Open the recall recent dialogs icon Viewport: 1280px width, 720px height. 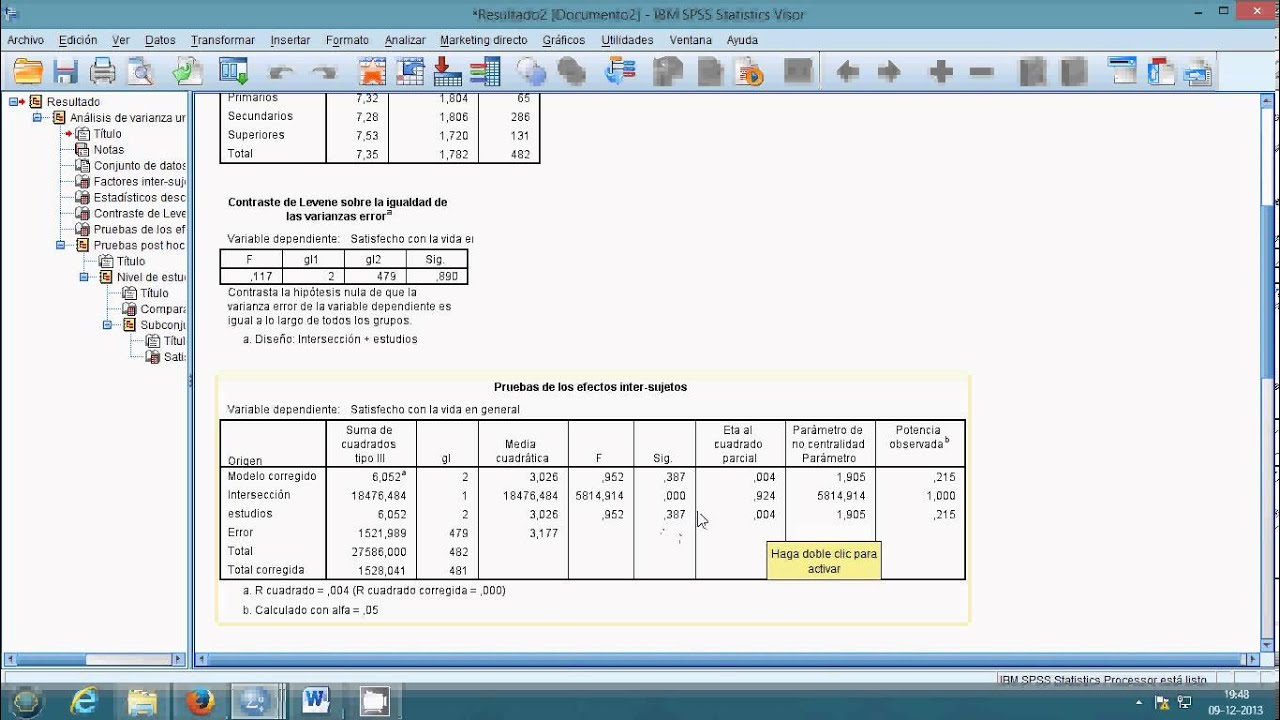(234, 72)
